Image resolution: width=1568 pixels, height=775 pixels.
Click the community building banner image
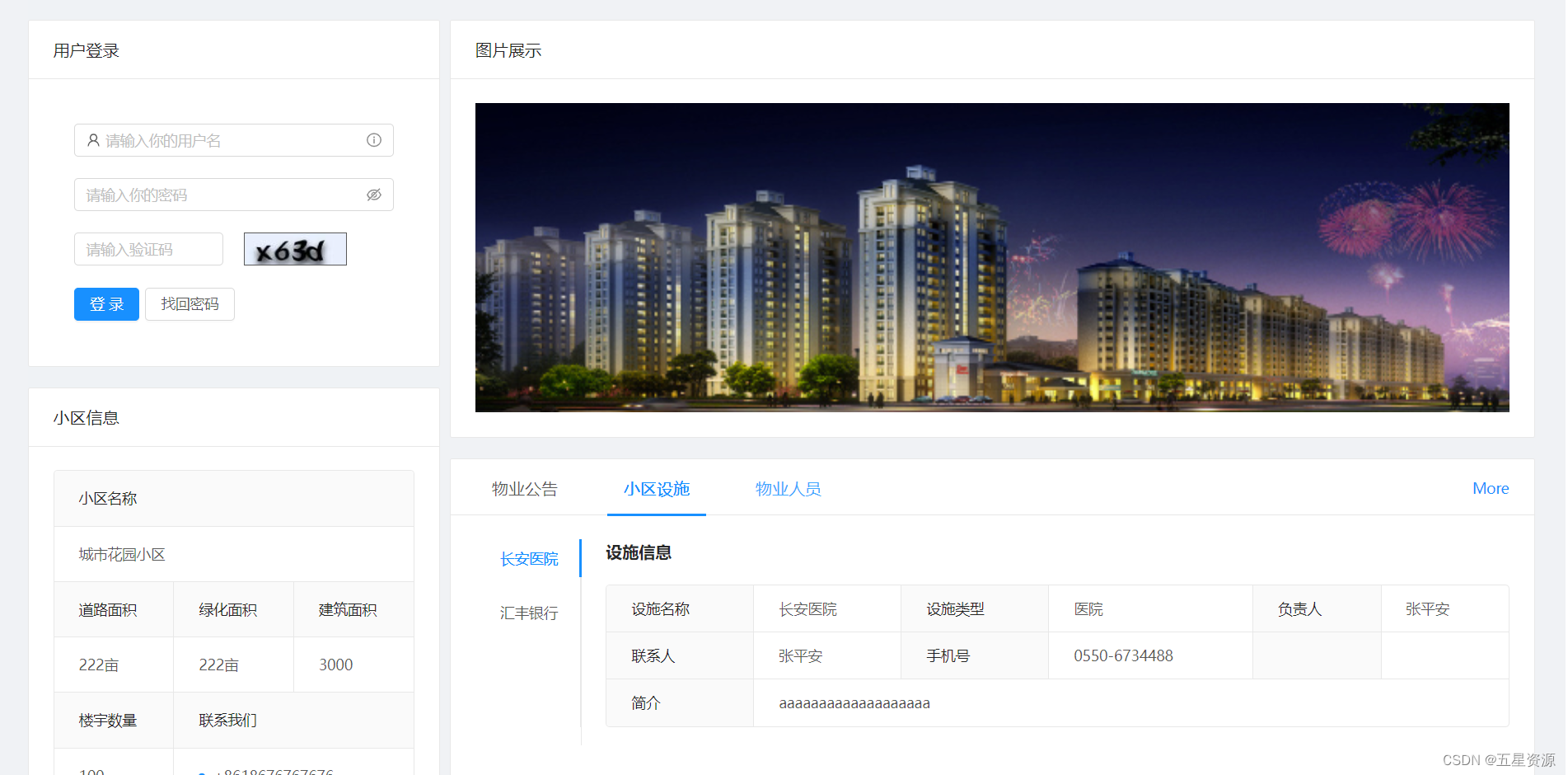992,257
